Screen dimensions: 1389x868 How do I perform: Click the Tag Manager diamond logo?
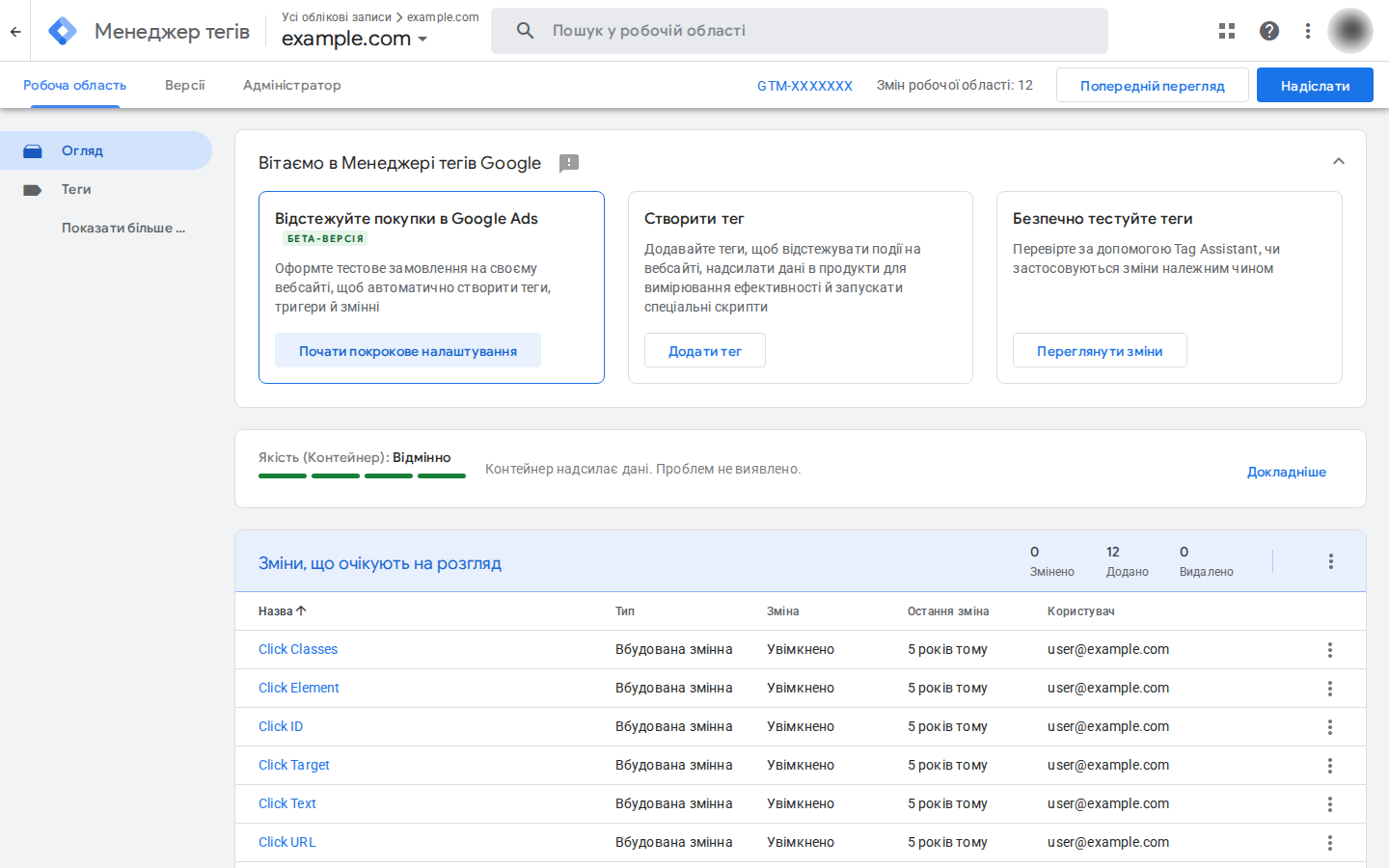pyautogui.click(x=63, y=31)
